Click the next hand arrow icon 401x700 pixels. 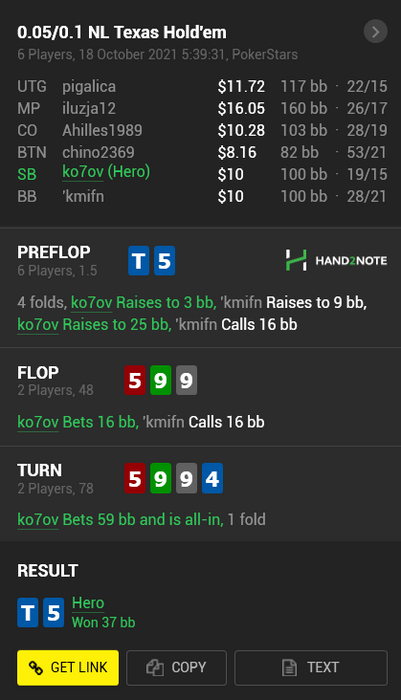375,32
